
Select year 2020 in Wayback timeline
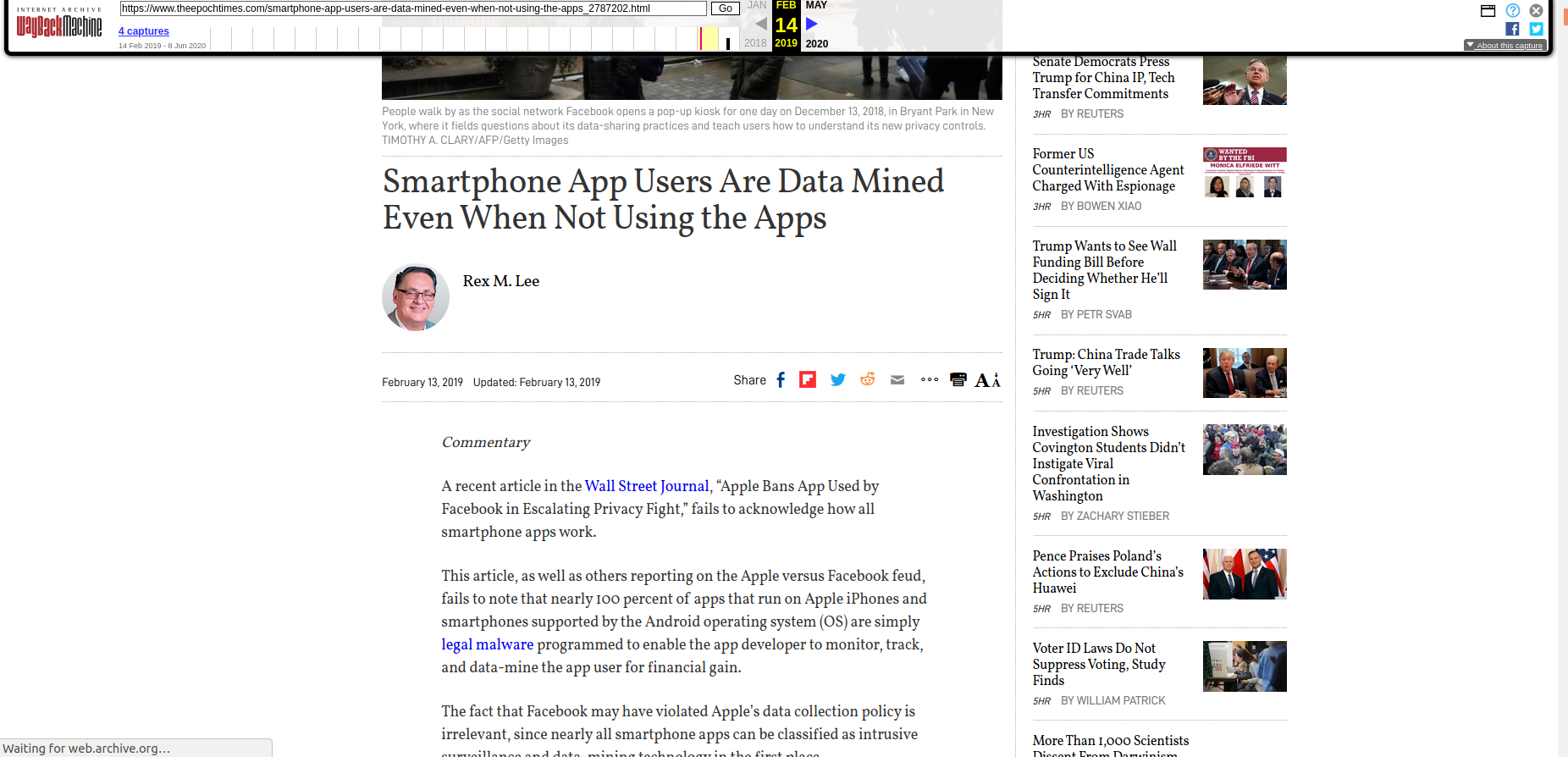[816, 44]
